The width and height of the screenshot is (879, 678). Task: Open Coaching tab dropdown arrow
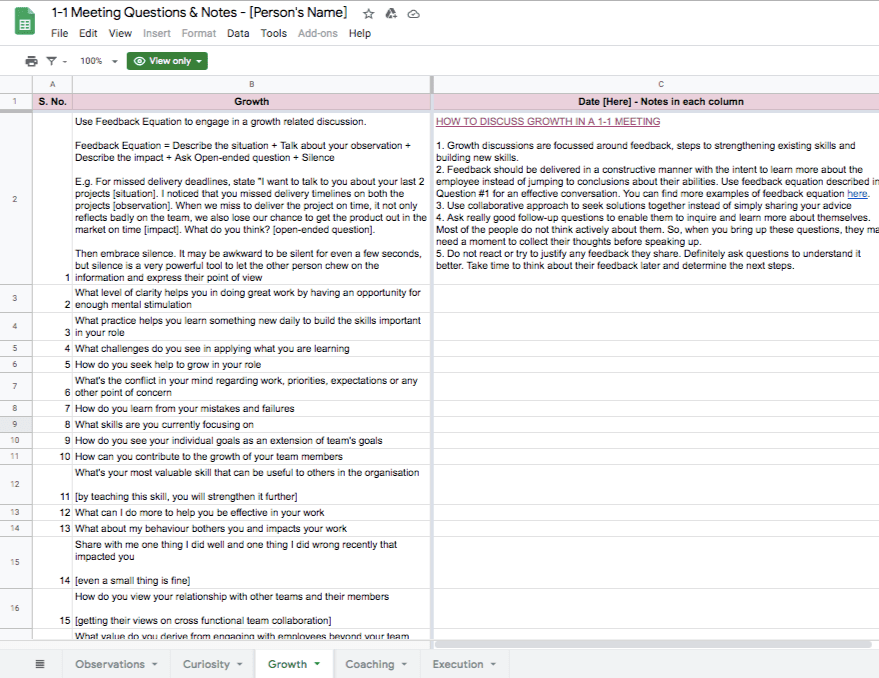click(404, 664)
